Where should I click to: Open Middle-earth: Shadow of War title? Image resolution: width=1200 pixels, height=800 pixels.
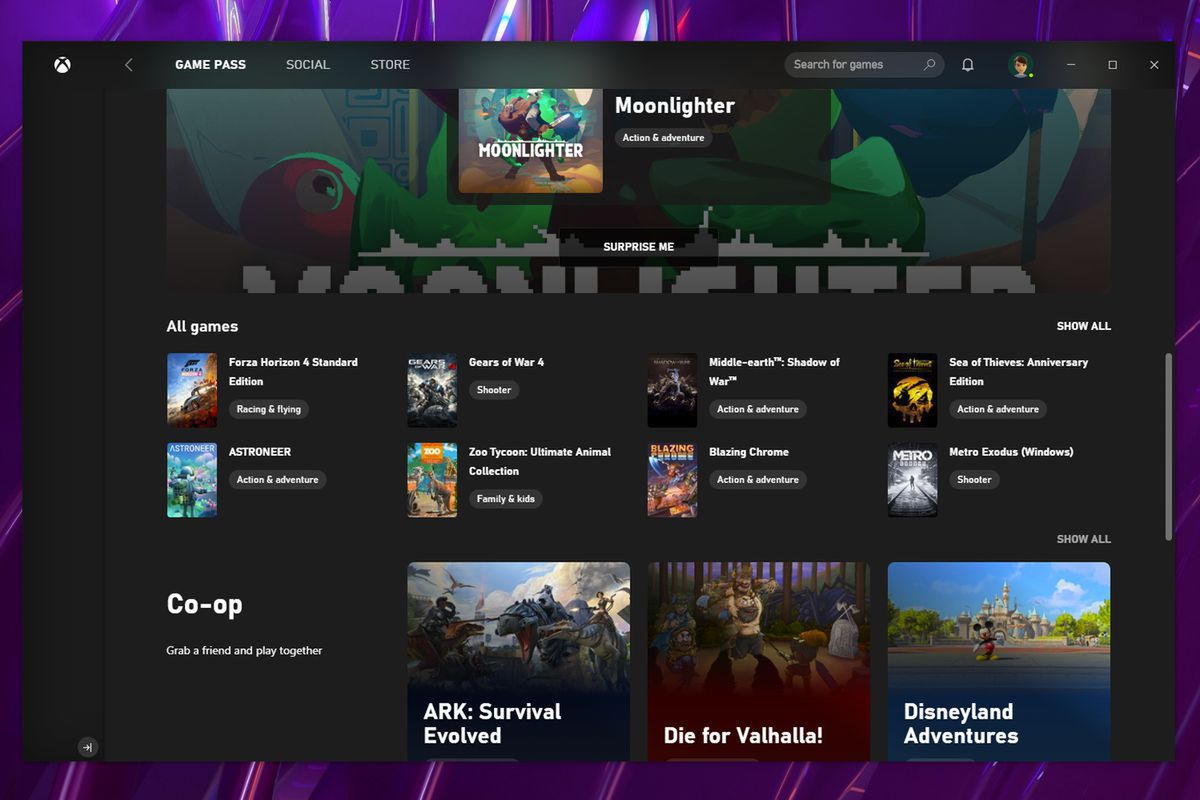click(775, 372)
